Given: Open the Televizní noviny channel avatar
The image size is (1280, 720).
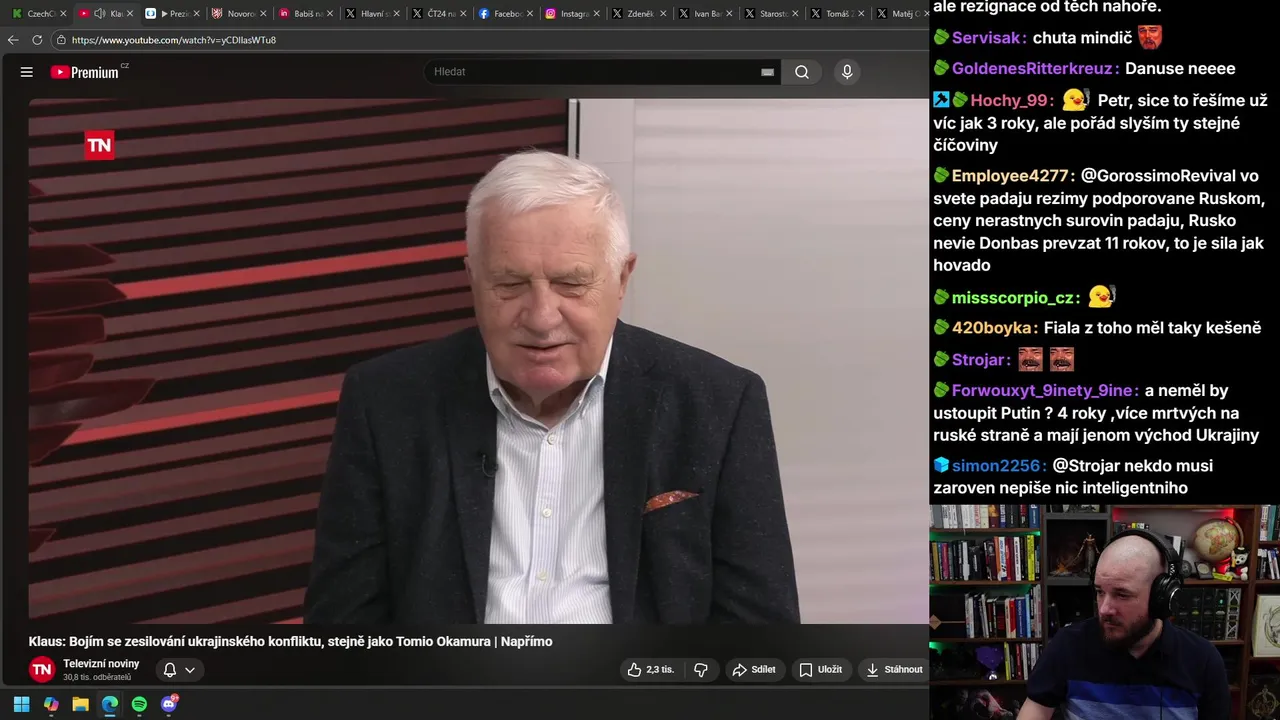Looking at the screenshot, I should tap(42, 669).
